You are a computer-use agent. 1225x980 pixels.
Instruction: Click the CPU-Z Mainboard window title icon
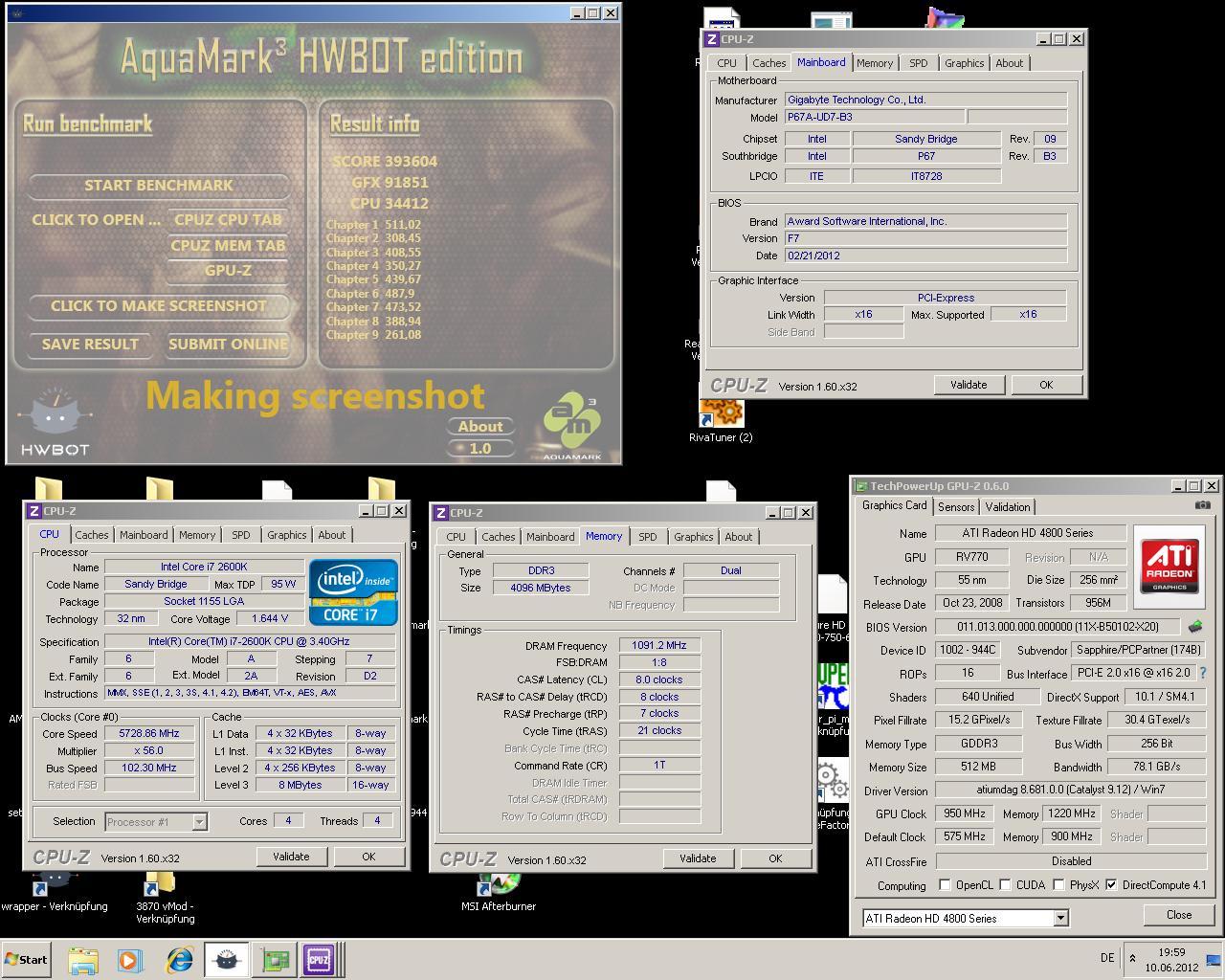(711, 39)
